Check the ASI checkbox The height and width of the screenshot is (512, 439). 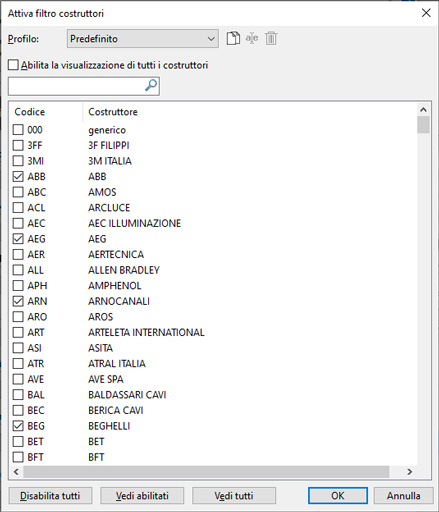click(18, 348)
